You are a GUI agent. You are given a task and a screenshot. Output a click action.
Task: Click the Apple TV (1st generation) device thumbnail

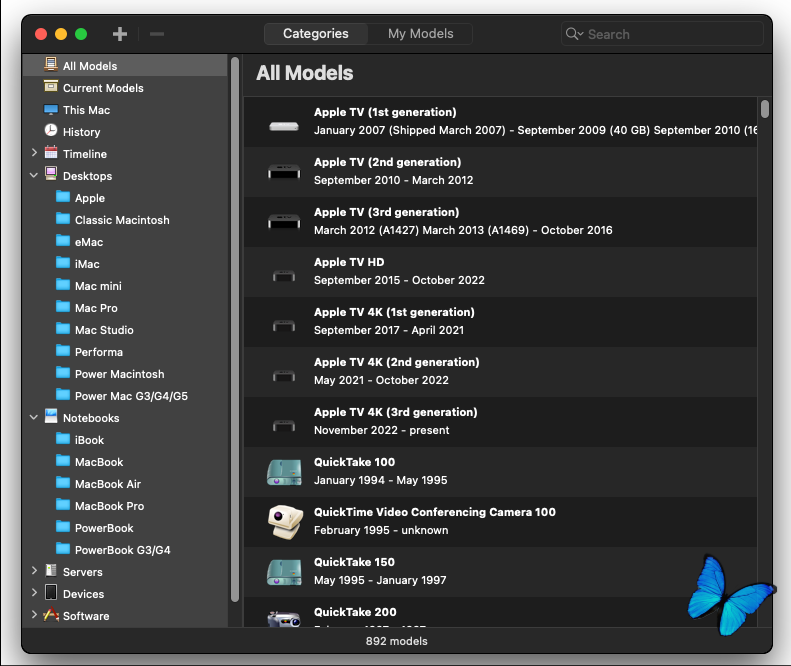(x=284, y=126)
